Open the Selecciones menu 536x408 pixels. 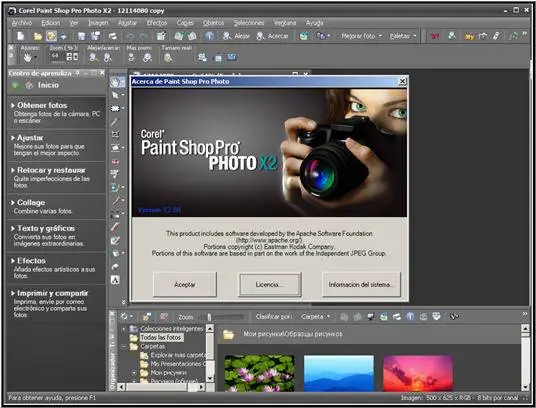click(x=249, y=23)
